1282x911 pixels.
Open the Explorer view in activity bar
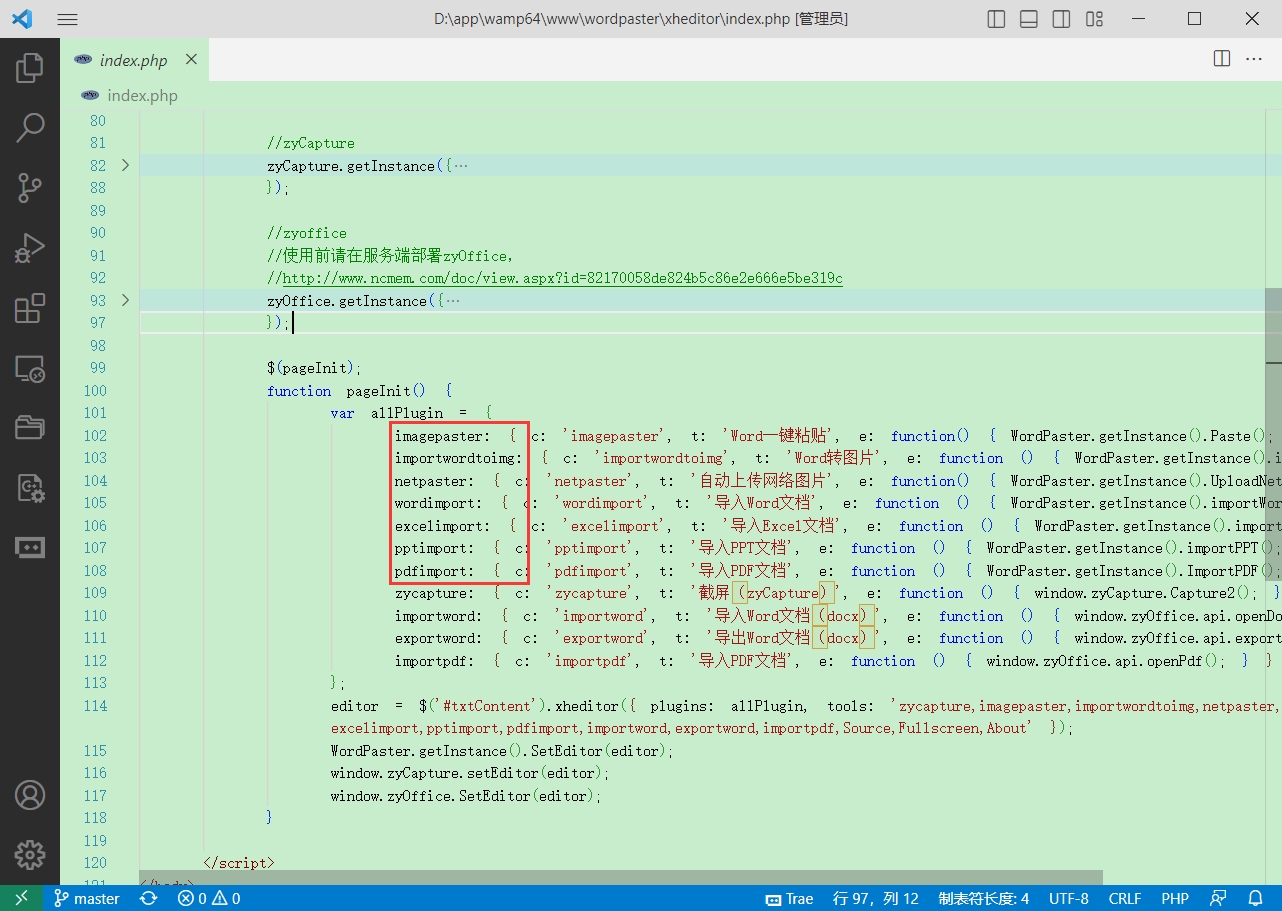(30, 68)
